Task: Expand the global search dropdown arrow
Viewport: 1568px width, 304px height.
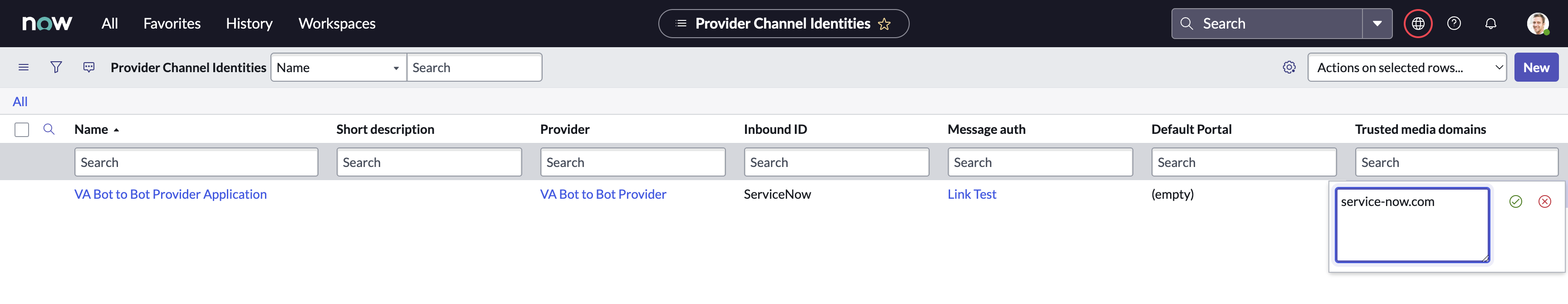Action: click(x=1377, y=23)
